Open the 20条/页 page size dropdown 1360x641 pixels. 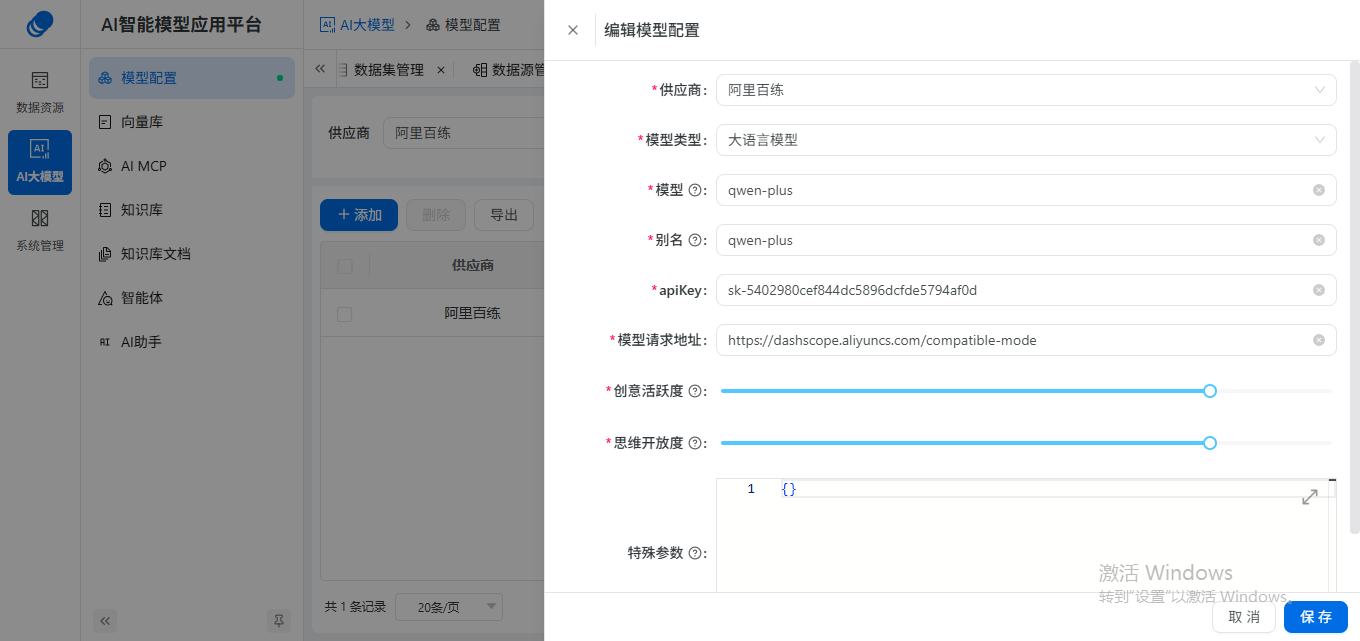pyautogui.click(x=449, y=607)
